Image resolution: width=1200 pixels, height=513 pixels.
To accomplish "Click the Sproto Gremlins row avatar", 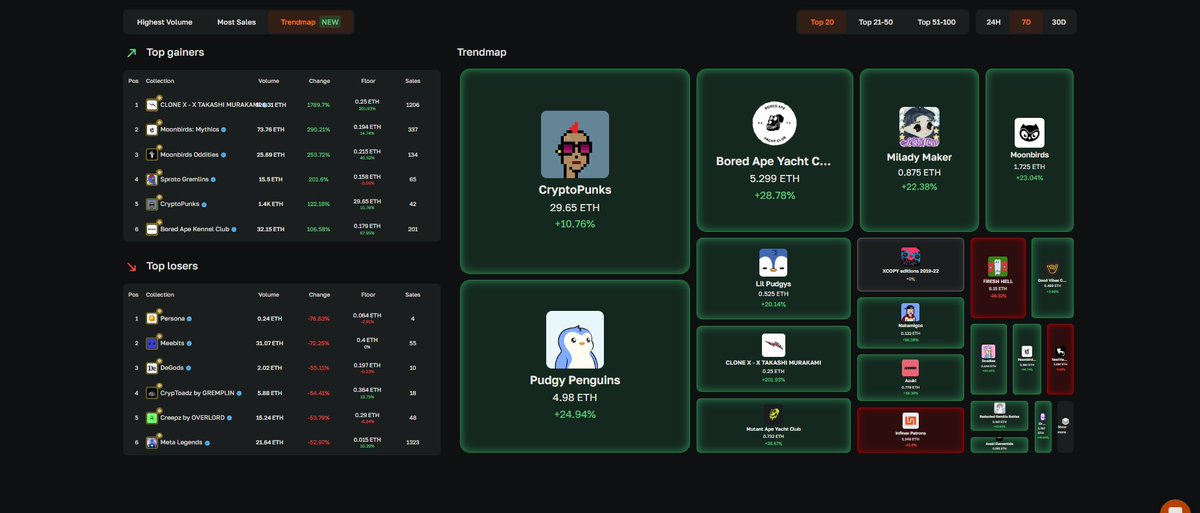I will tap(152, 179).
